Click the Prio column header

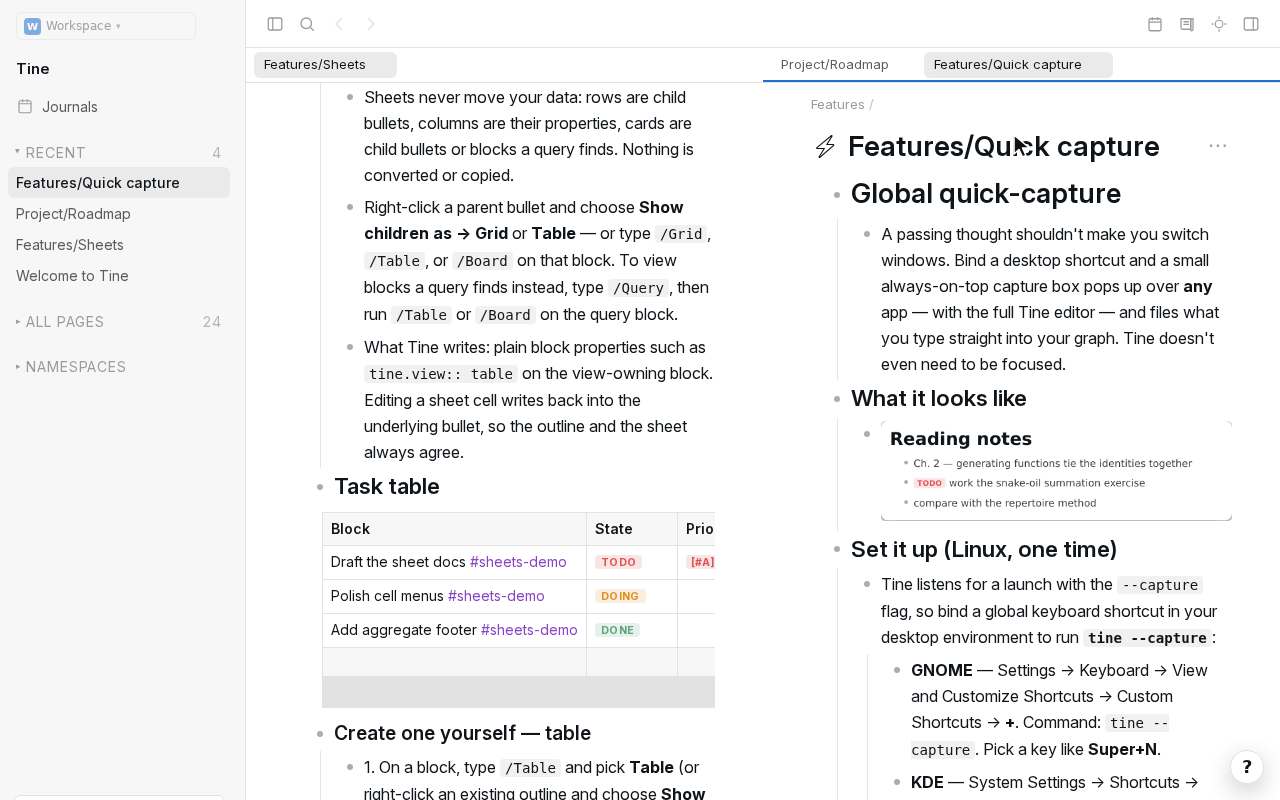(x=697, y=529)
